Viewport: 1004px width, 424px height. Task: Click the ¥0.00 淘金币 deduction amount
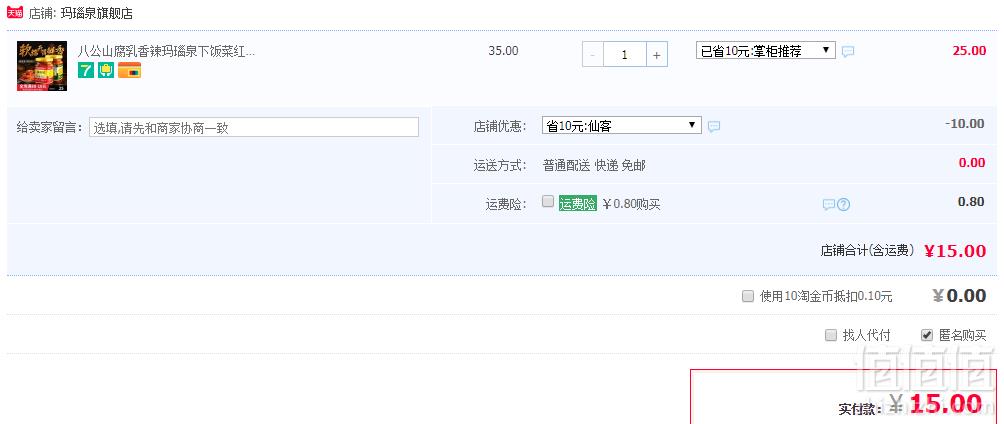click(x=959, y=295)
